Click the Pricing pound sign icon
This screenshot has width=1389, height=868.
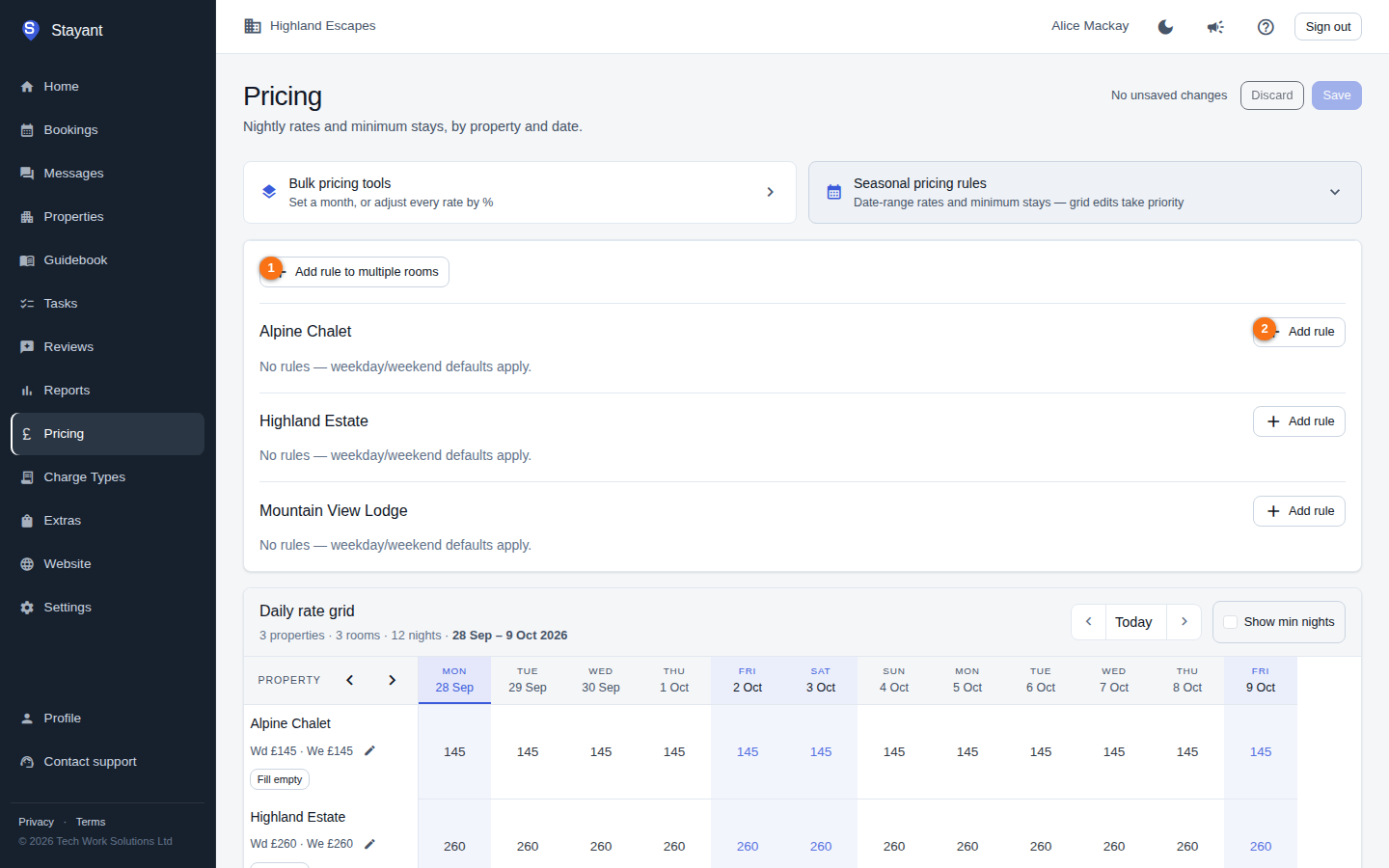[27, 434]
